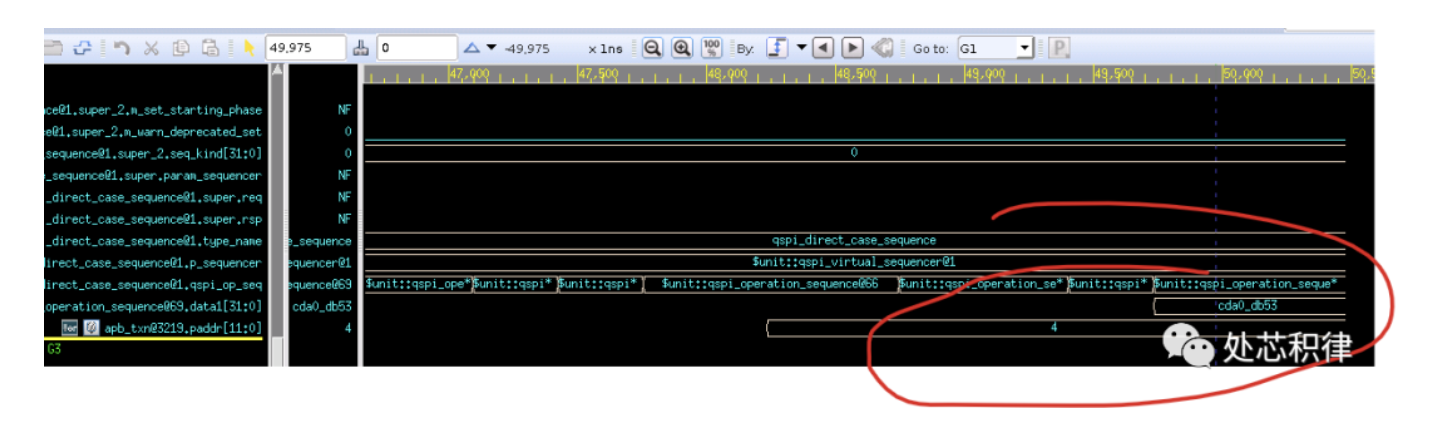
Task: Click the signal list vertical scrollbar
Action: (x=277, y=215)
